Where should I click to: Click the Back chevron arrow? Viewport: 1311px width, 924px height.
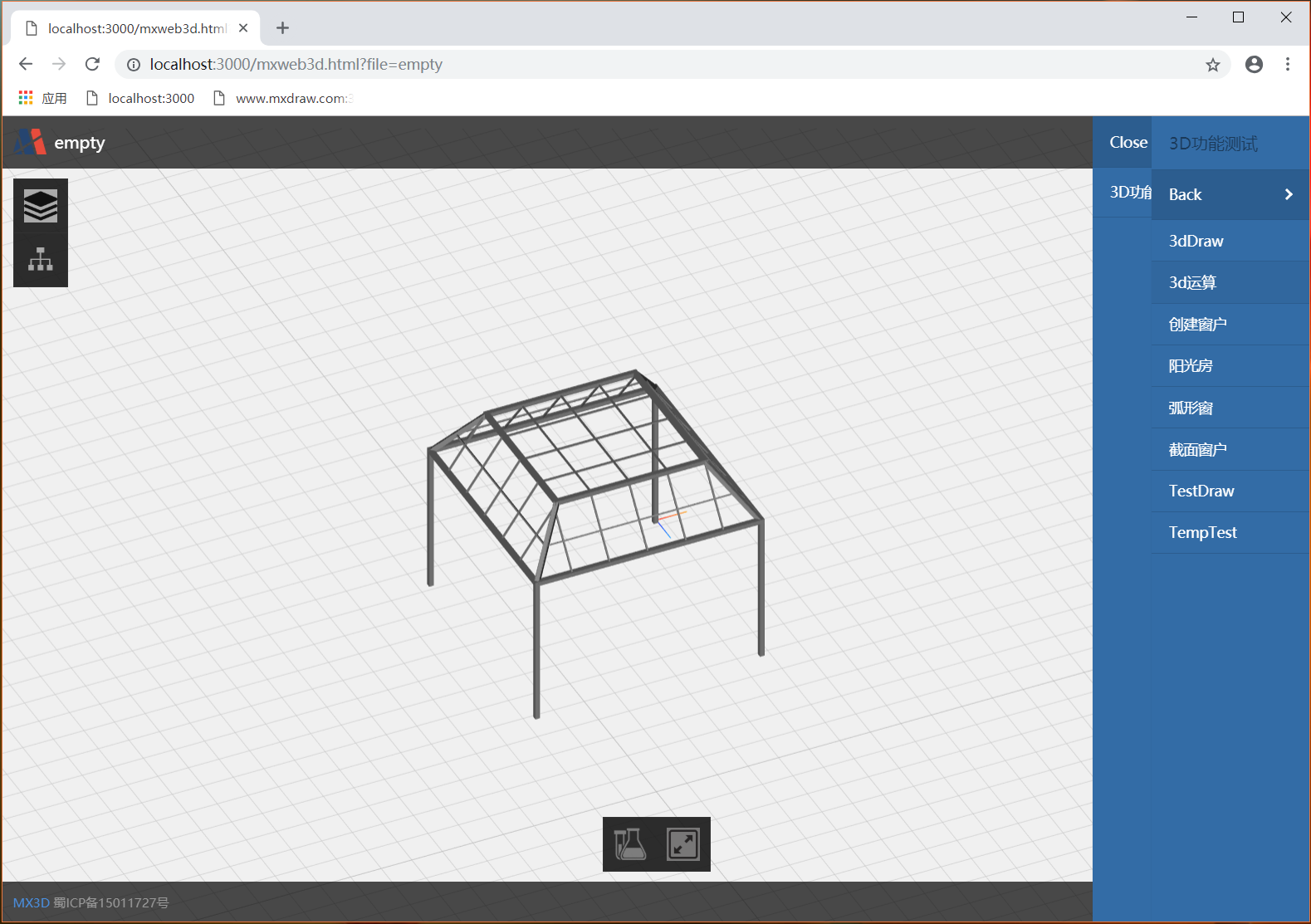click(1289, 194)
